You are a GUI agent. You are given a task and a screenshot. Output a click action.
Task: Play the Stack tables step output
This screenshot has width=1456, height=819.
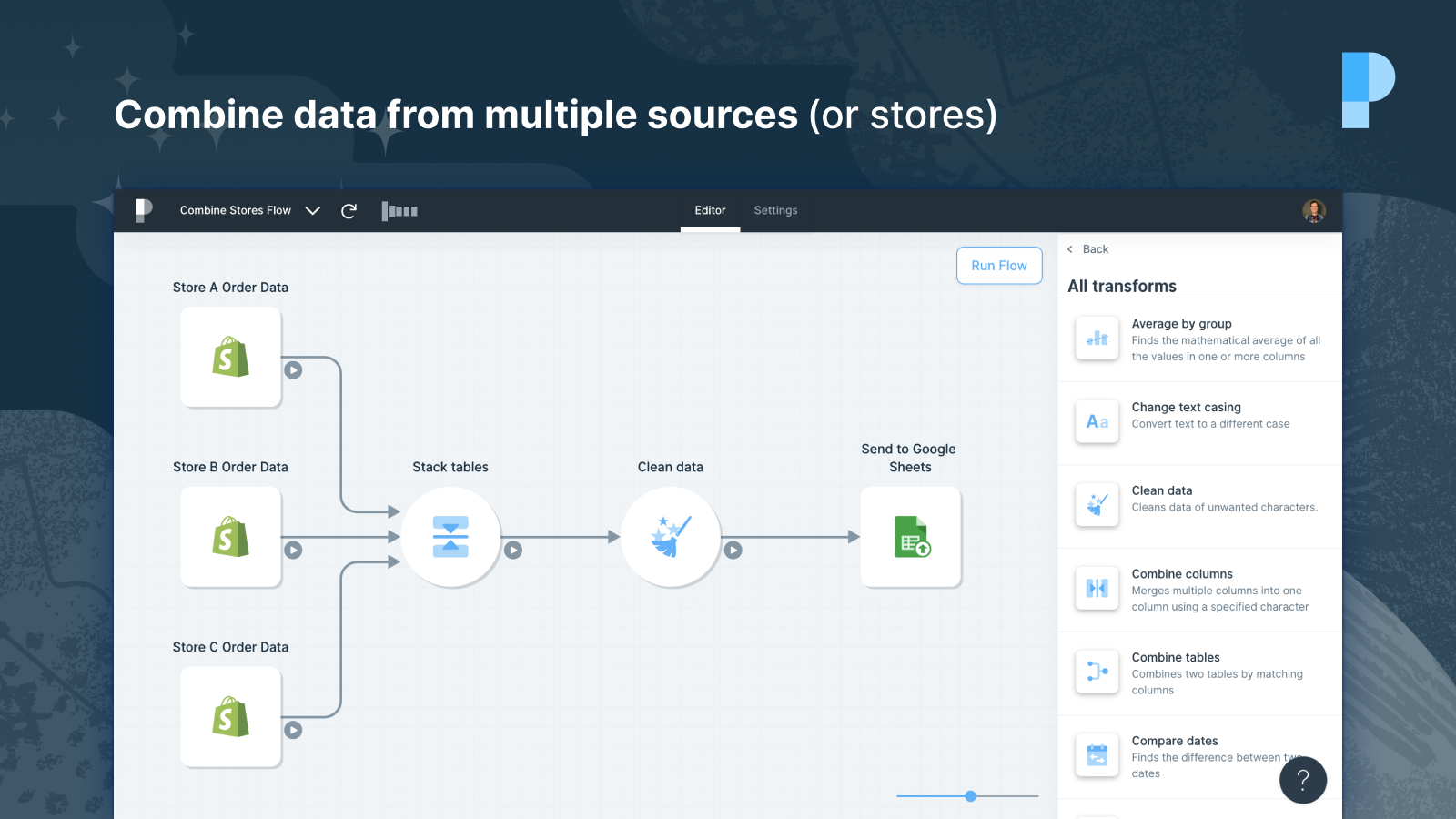pyautogui.click(x=513, y=550)
